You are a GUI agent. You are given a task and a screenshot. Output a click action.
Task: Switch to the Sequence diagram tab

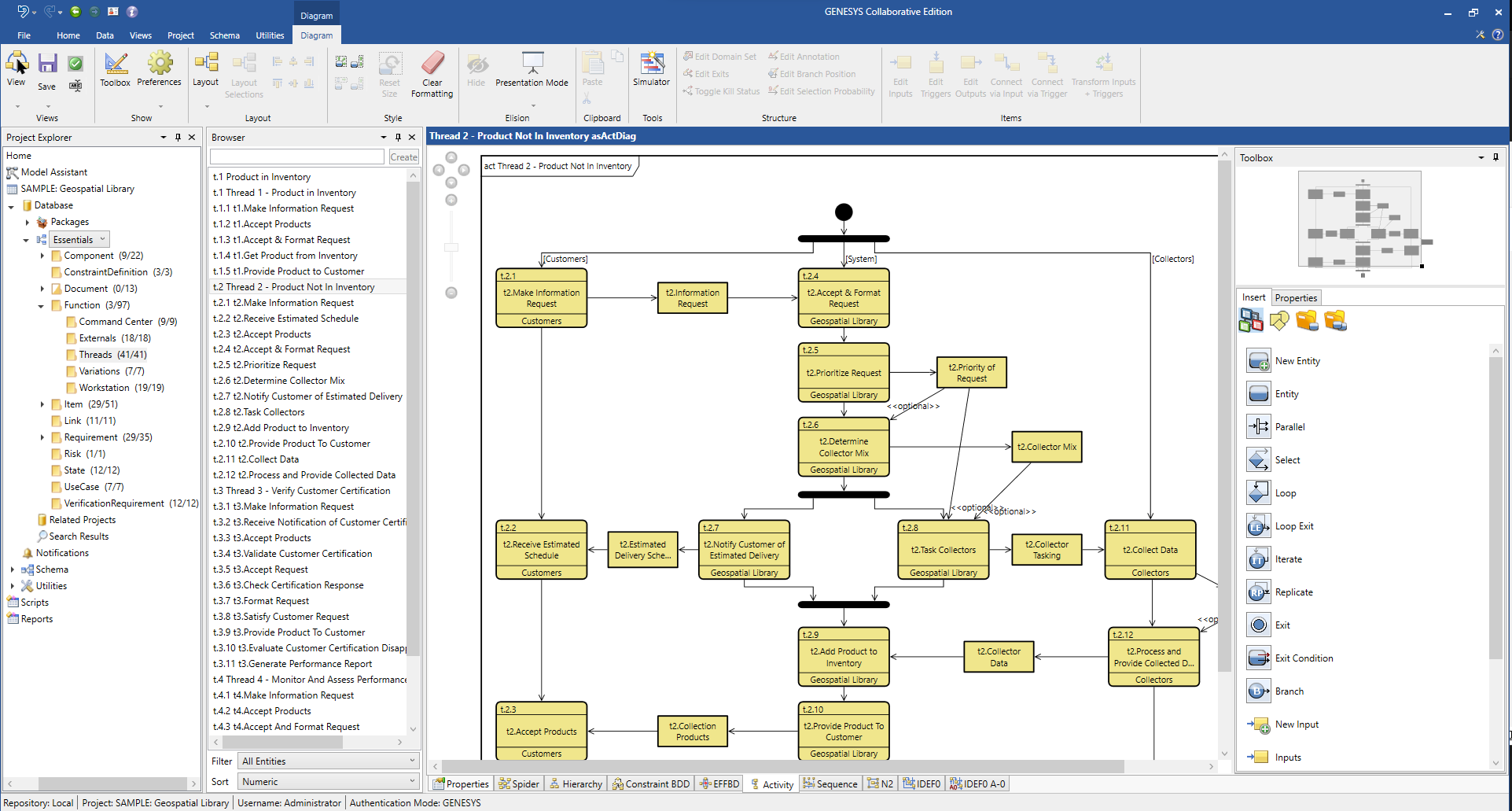click(x=830, y=783)
